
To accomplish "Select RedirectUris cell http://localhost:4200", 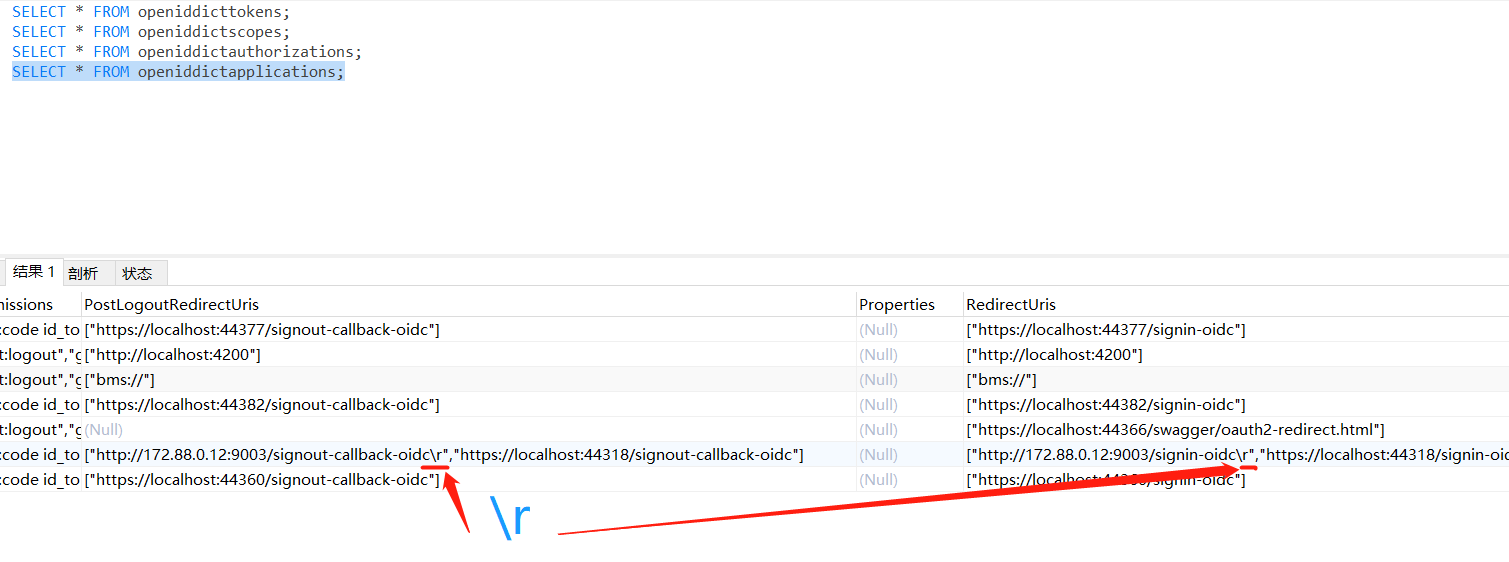I will coord(1235,355).
